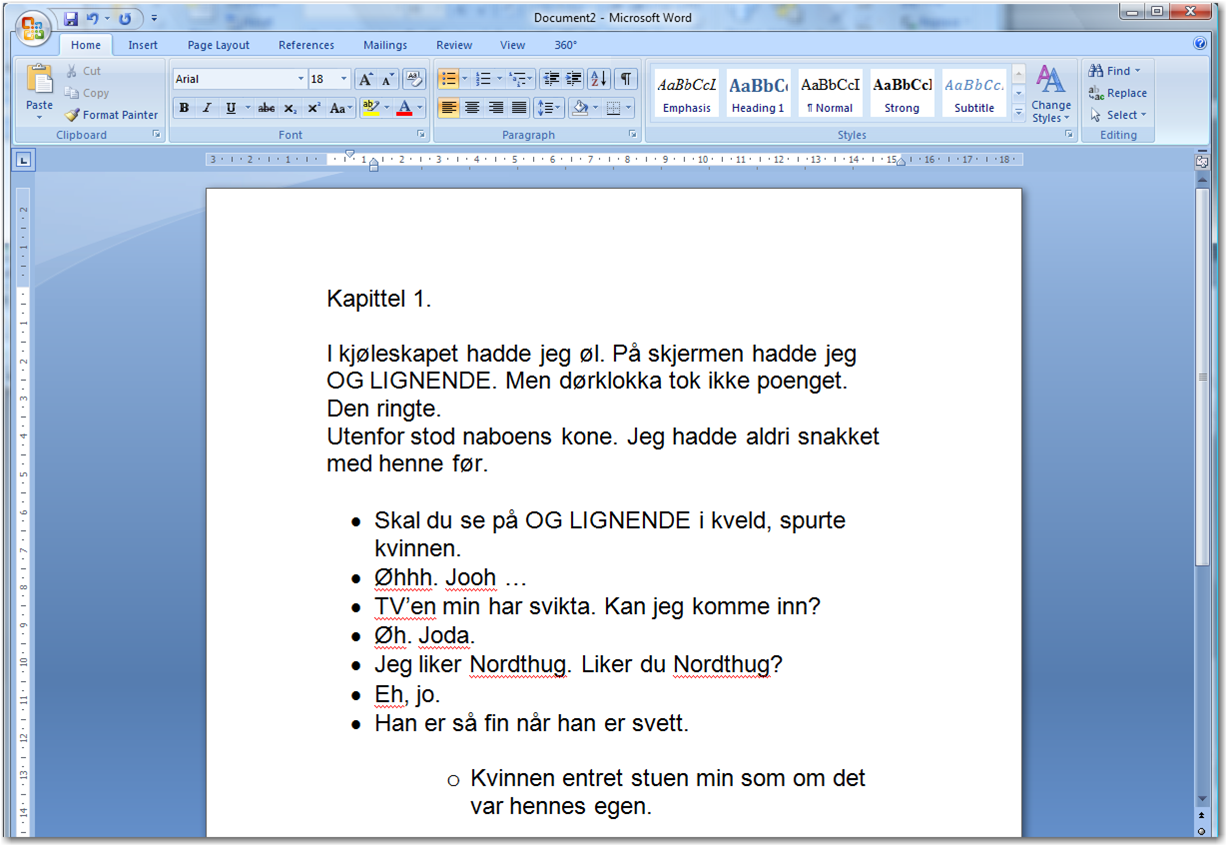1227x846 pixels.
Task: Toggle italic formatting
Action: tap(205, 107)
